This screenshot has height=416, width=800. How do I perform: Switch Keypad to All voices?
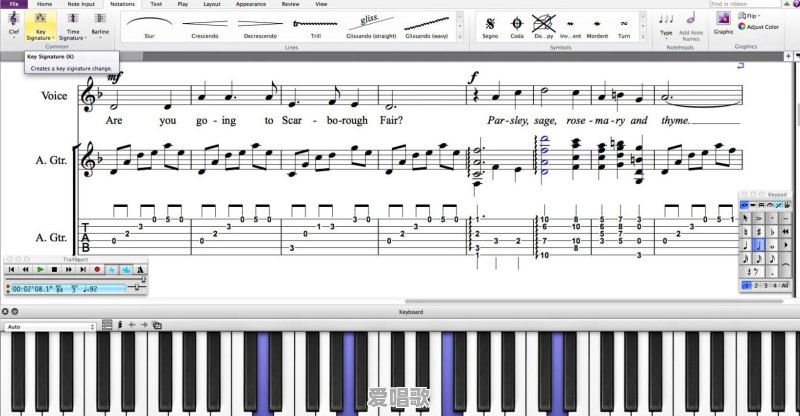(x=785, y=285)
